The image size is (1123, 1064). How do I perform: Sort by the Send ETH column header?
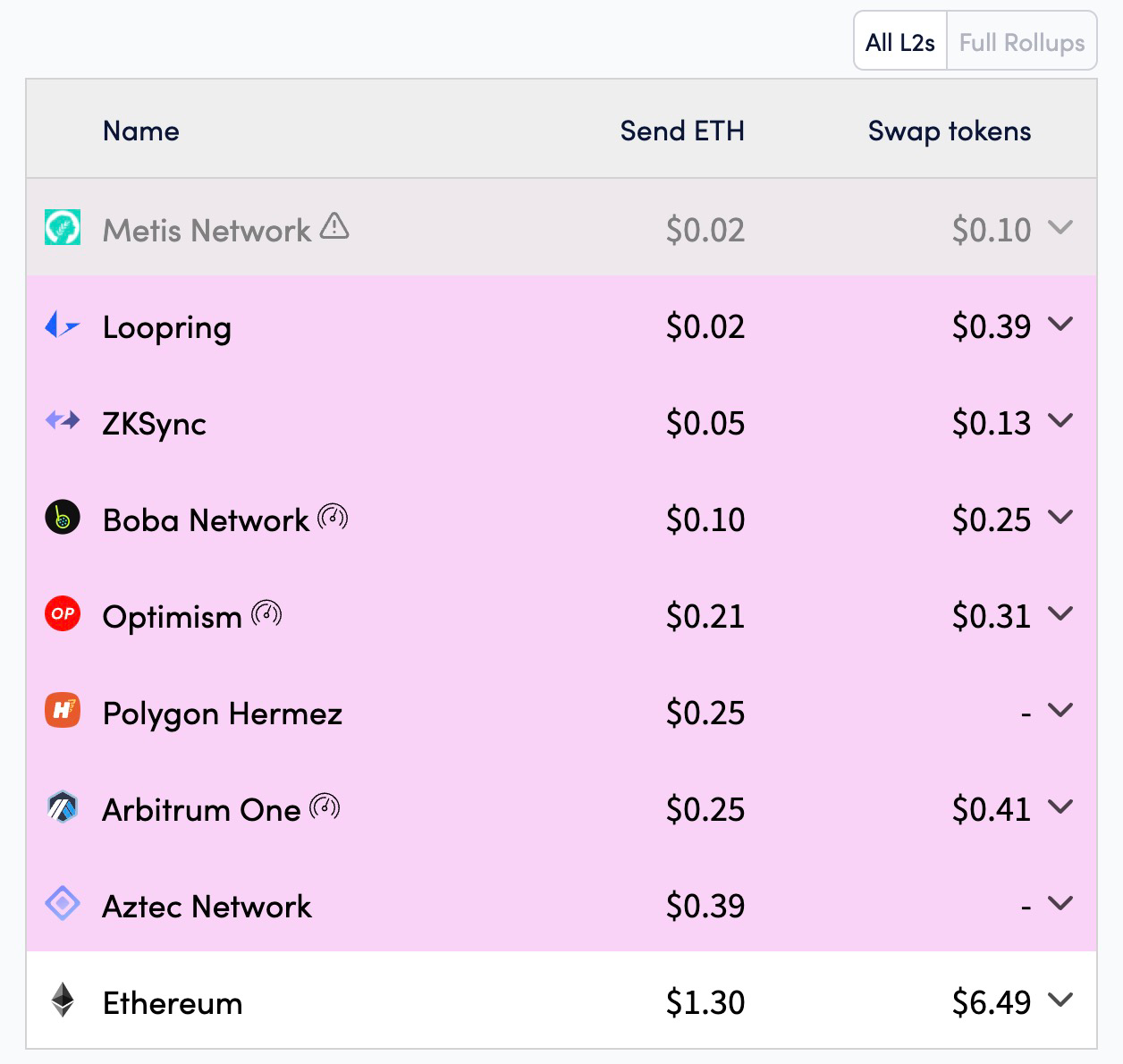pyautogui.click(x=682, y=131)
